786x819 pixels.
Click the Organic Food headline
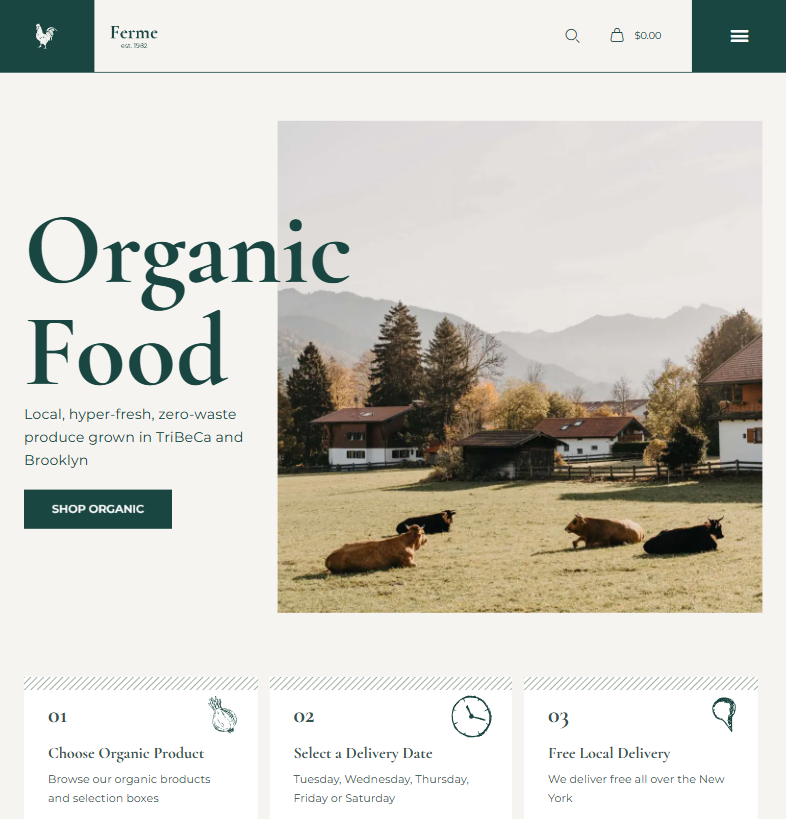pyautogui.click(x=188, y=301)
